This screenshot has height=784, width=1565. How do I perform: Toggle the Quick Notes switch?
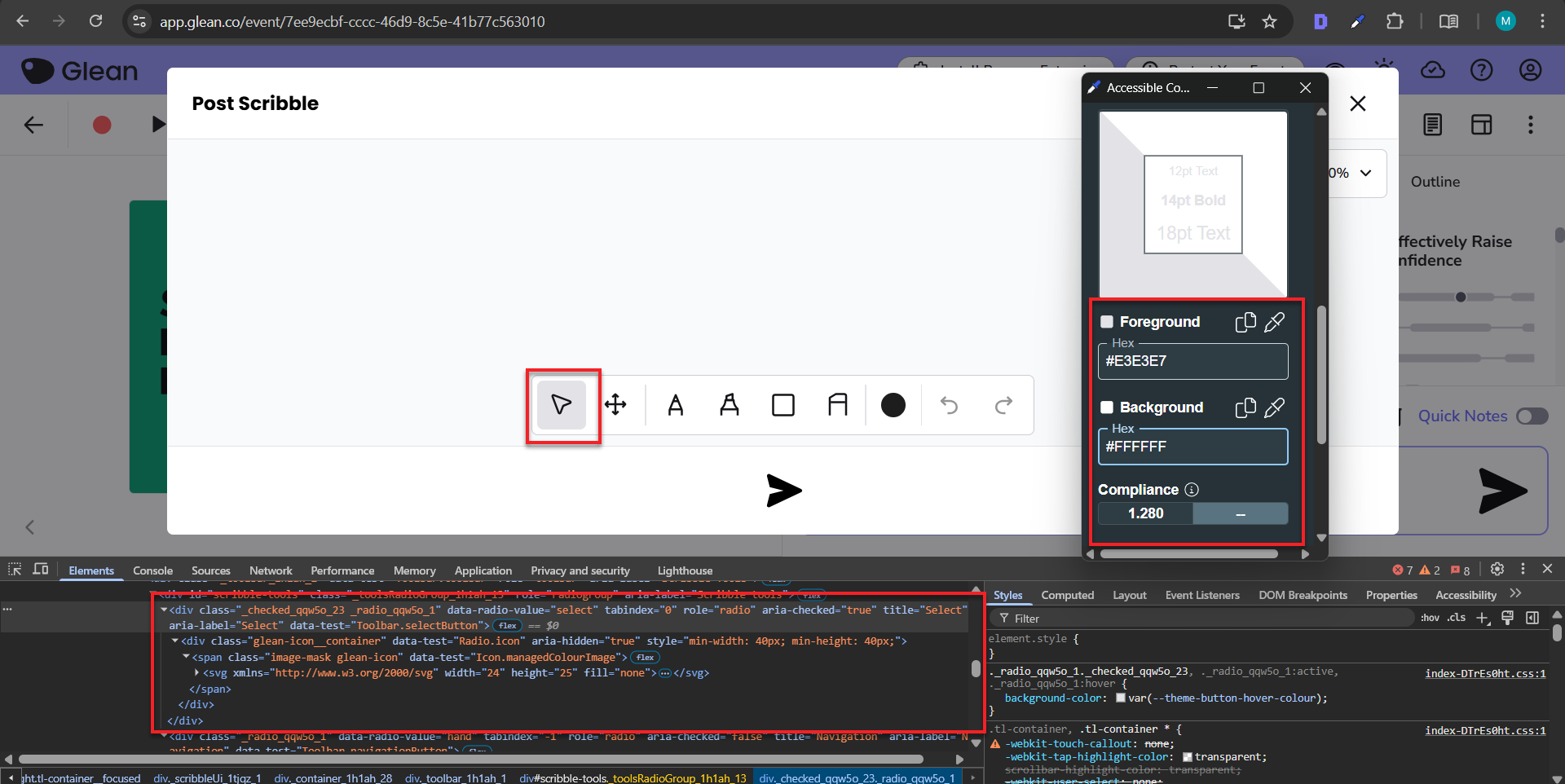(x=1532, y=416)
